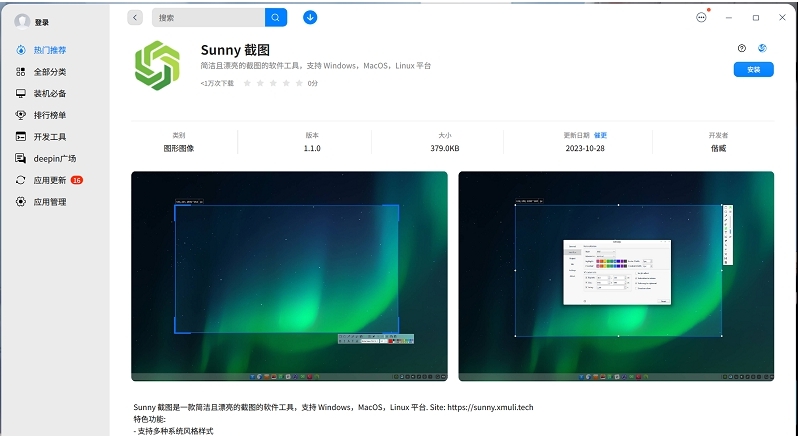This screenshot has height=436, width=800.
Task: Click the deepin广场 chat icon
Action: tap(20, 159)
